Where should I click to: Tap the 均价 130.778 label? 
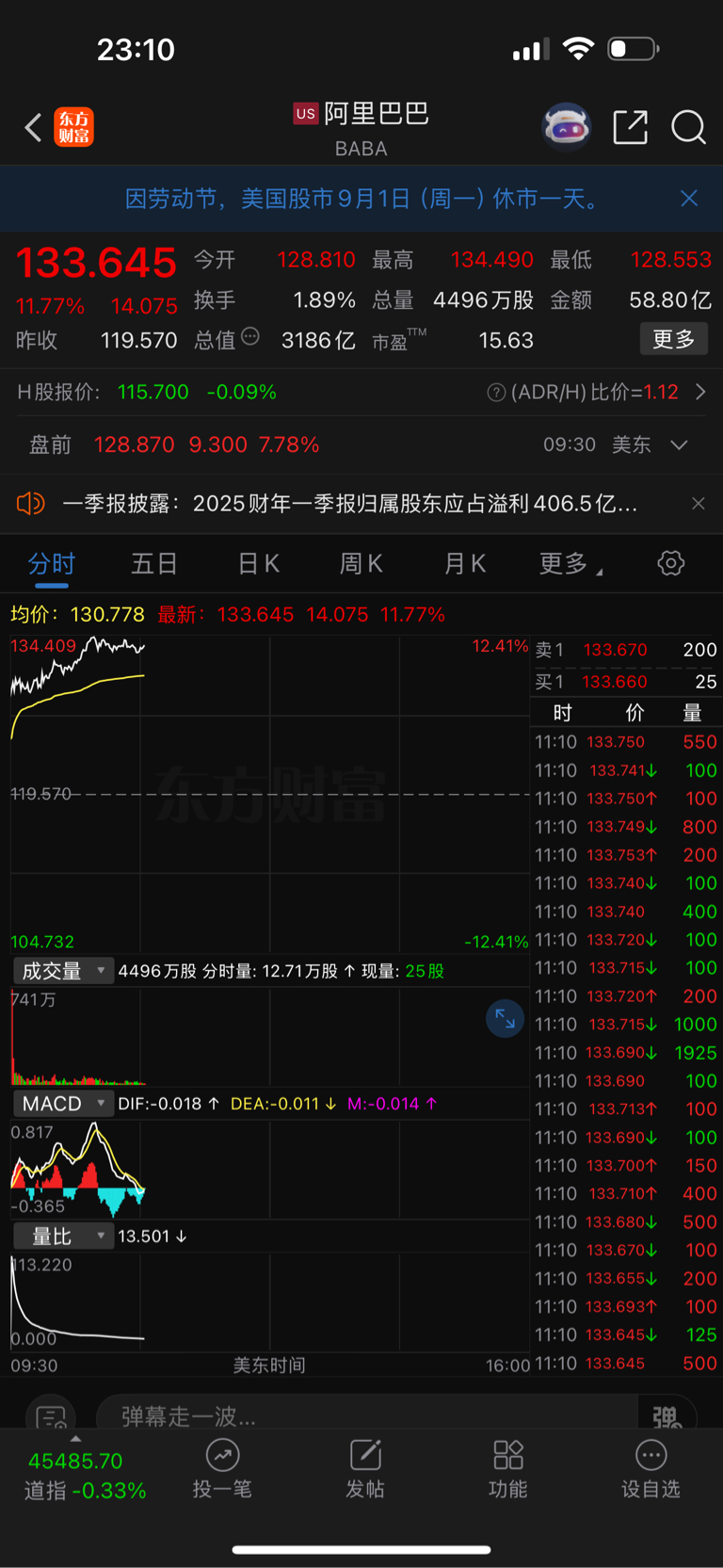click(77, 615)
